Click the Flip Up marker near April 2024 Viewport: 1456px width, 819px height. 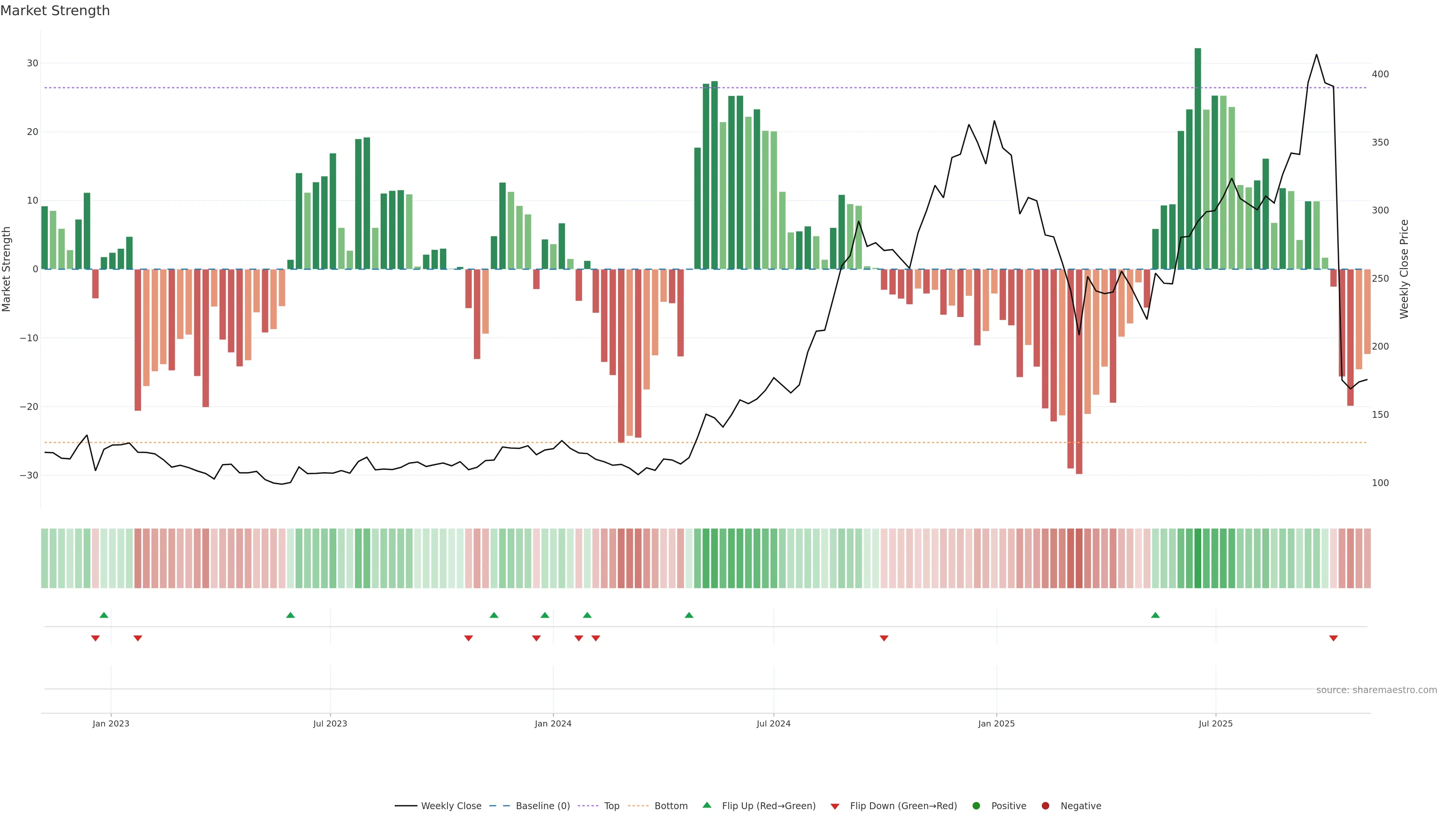click(689, 615)
